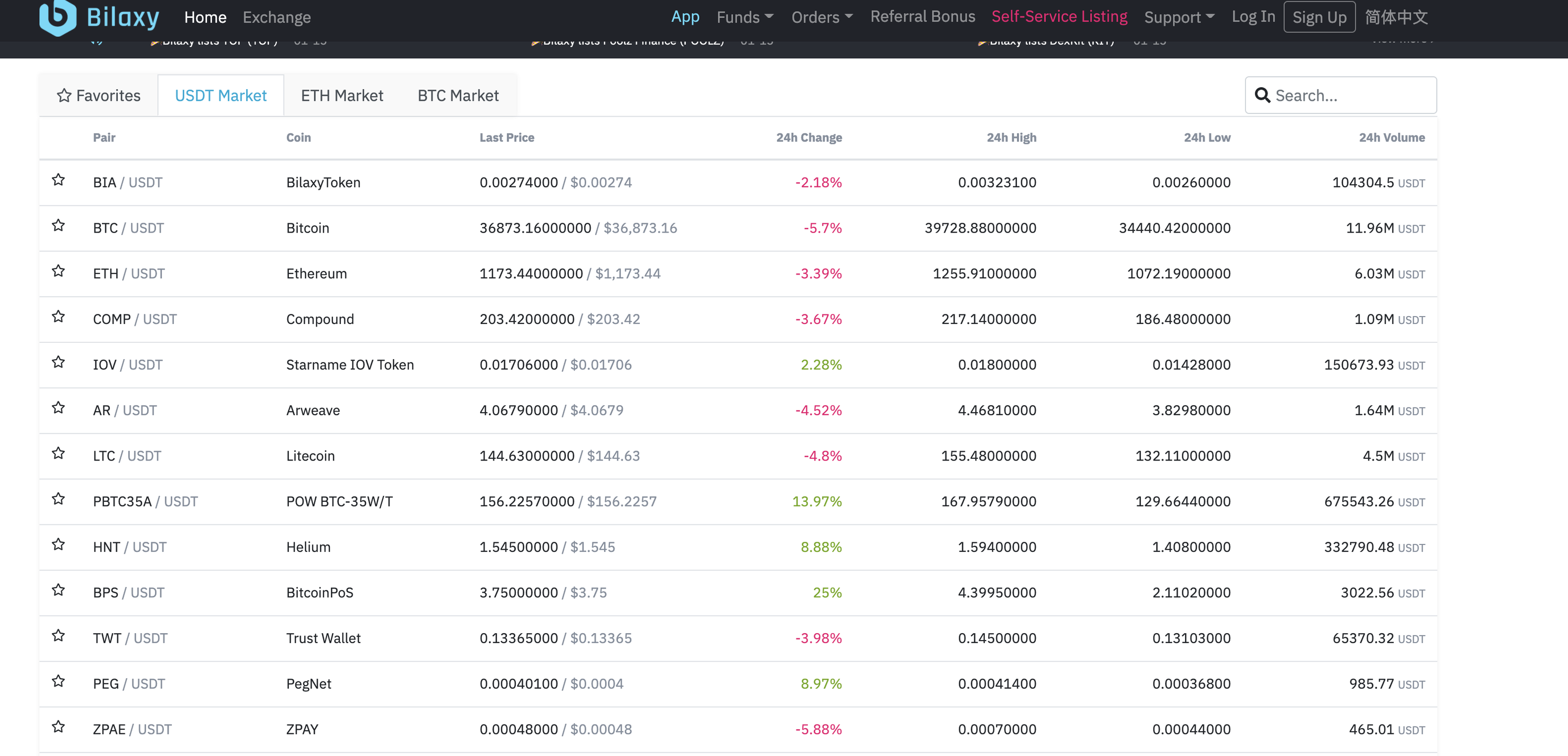The image size is (1568, 756).
Task: Expand the Support dropdown menu
Action: pos(1178,17)
